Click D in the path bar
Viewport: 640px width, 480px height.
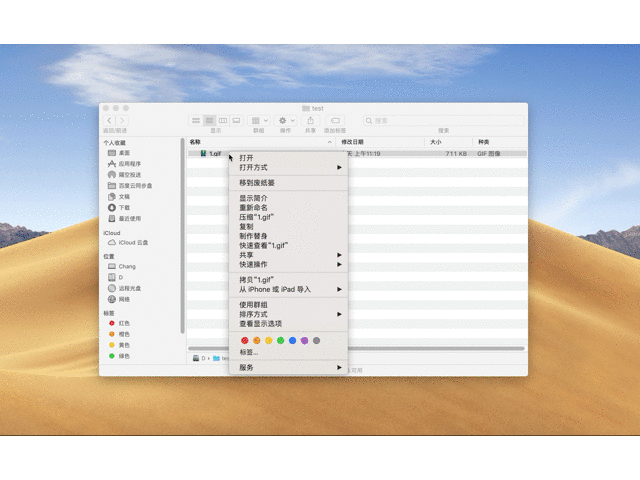[x=200, y=358]
